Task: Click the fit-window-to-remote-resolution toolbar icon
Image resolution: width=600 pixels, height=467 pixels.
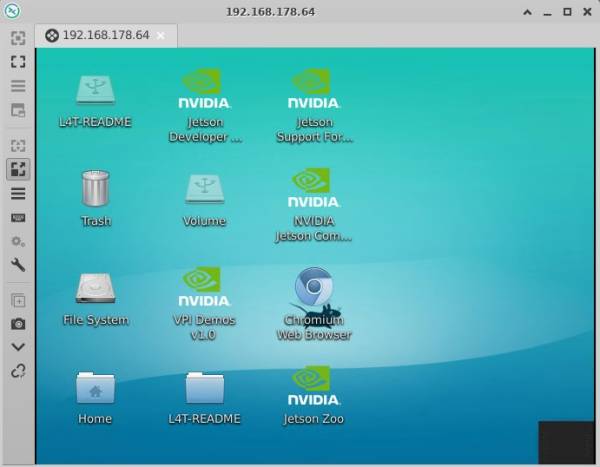Action: tap(18, 38)
